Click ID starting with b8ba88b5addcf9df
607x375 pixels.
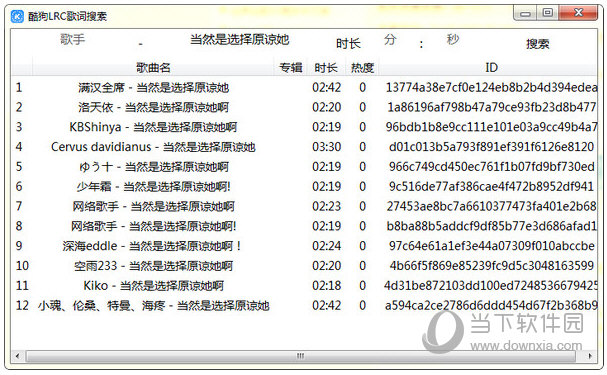pos(491,226)
